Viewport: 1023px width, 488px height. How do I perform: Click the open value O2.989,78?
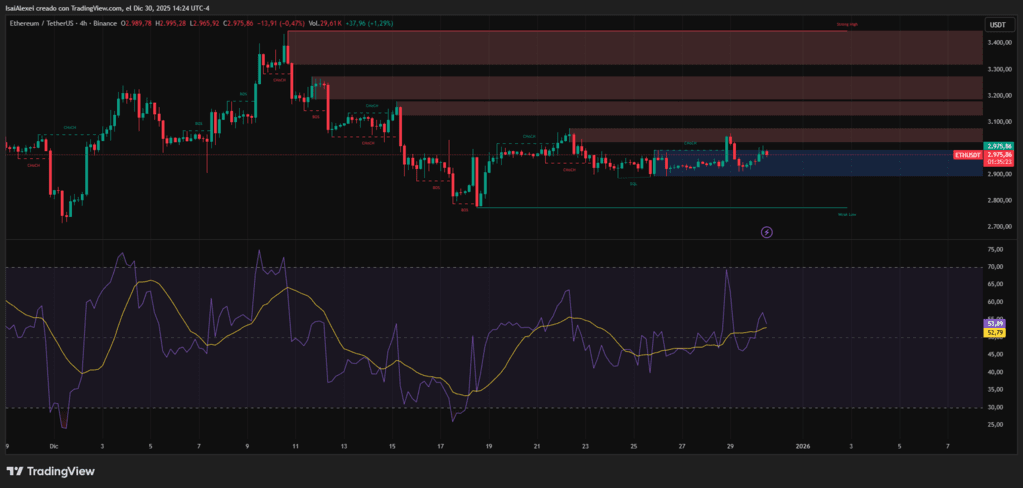coord(136,23)
